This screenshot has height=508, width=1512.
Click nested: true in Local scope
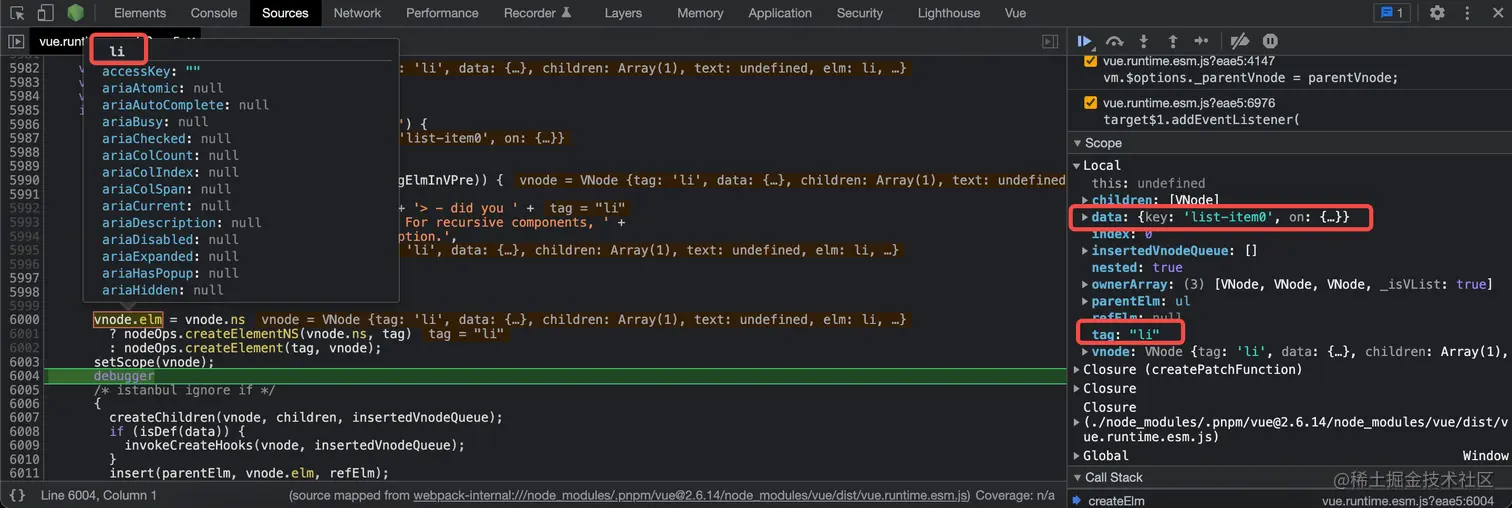(x=1137, y=268)
